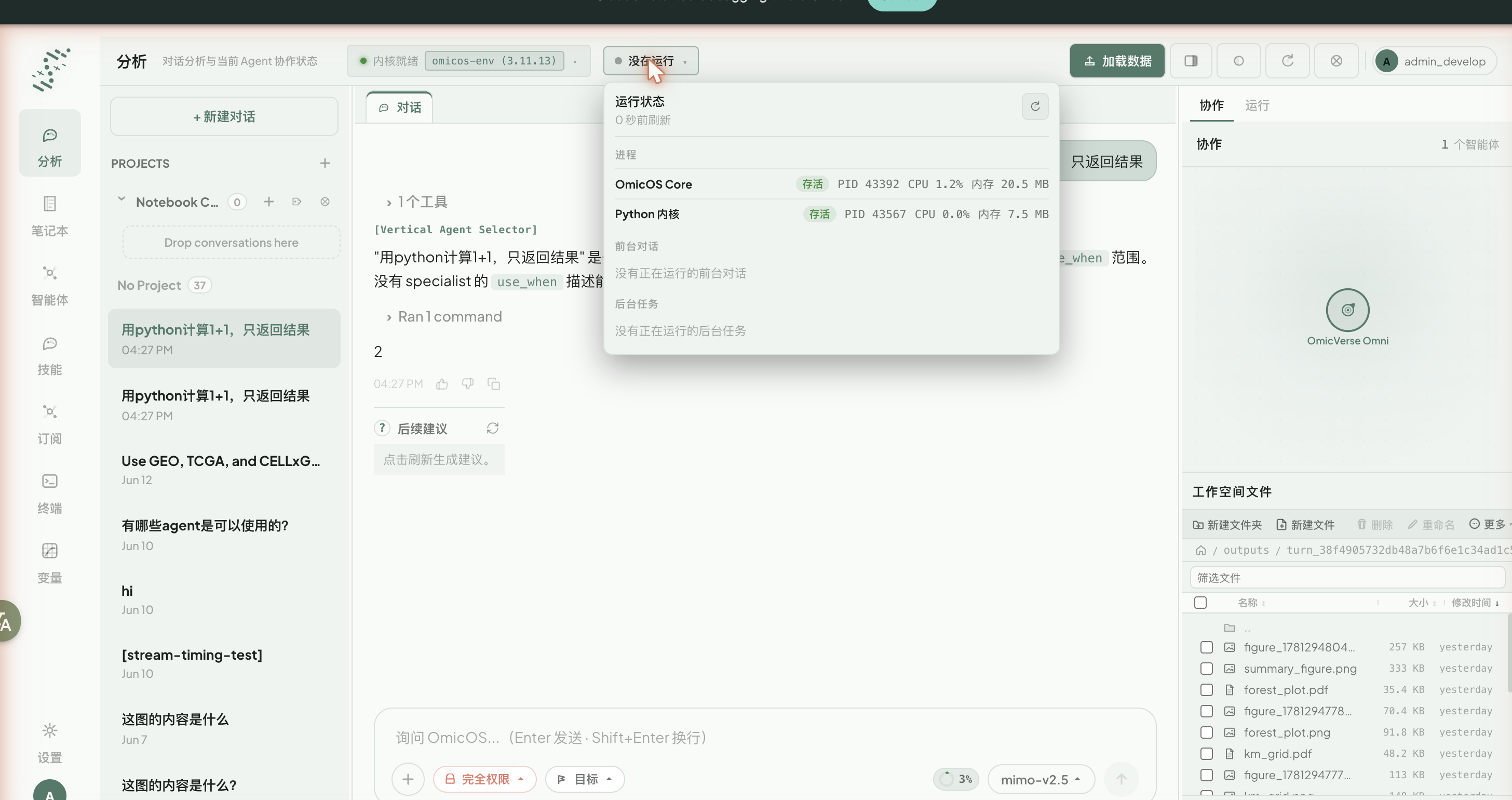This screenshot has height=800, width=1512.
Task: Click the 3% context usage indicator
Action: [x=956, y=779]
